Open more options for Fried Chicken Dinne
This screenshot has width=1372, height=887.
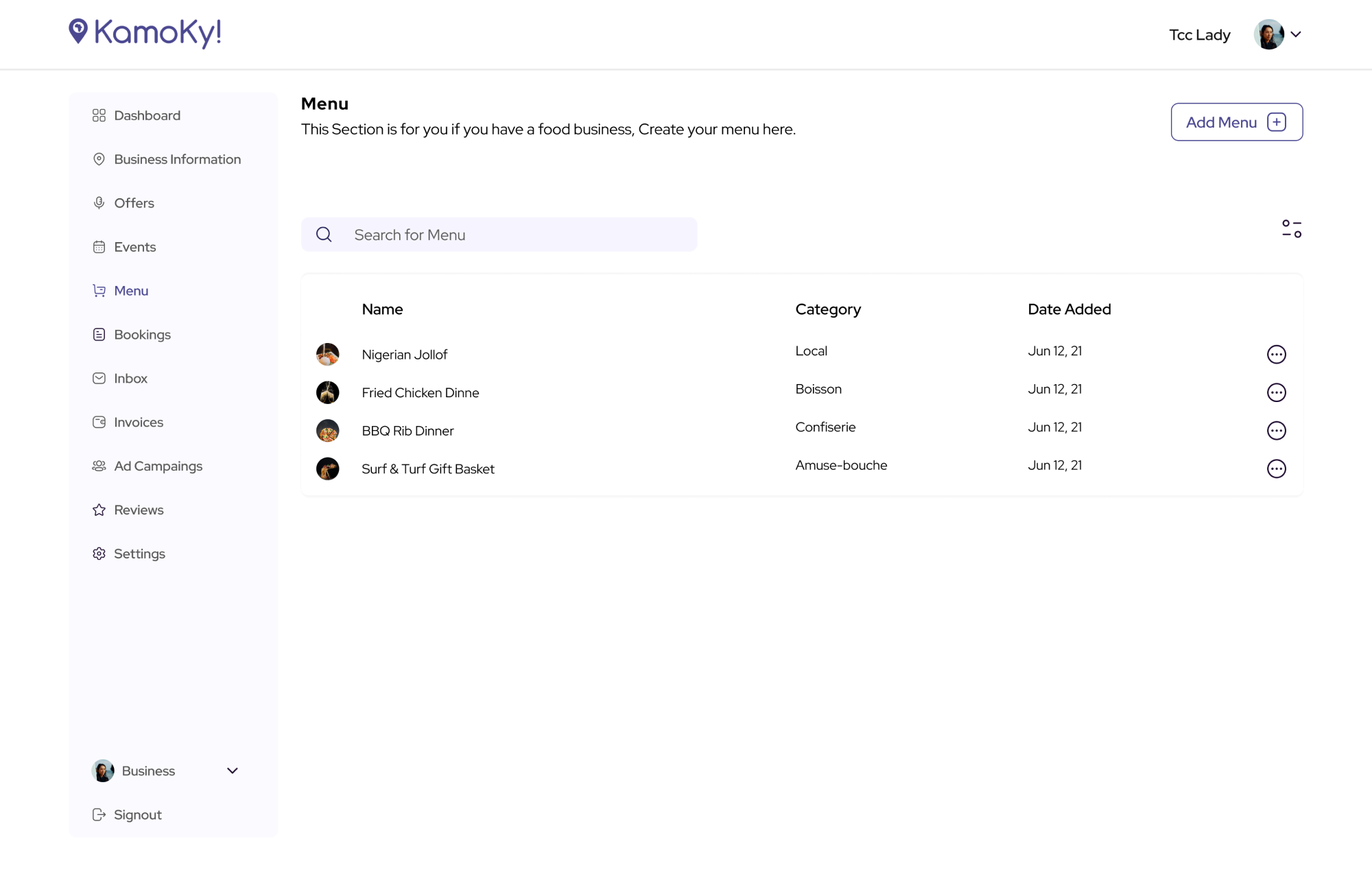tap(1276, 392)
